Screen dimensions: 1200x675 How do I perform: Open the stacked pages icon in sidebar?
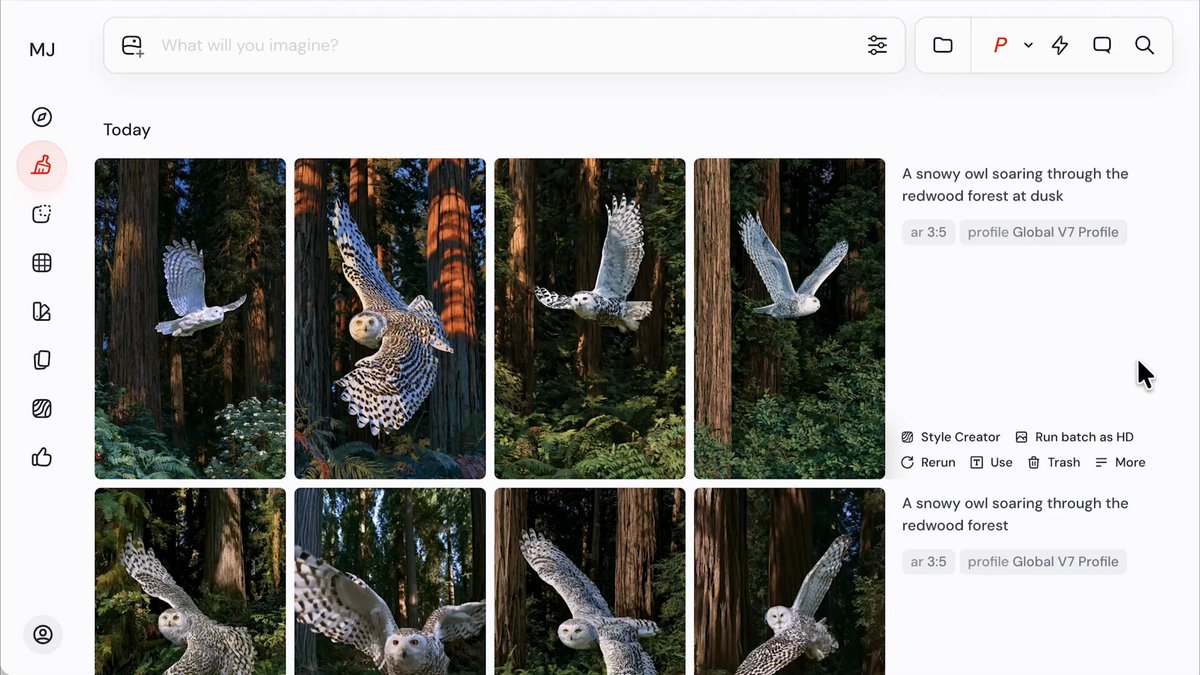pyautogui.click(x=42, y=360)
